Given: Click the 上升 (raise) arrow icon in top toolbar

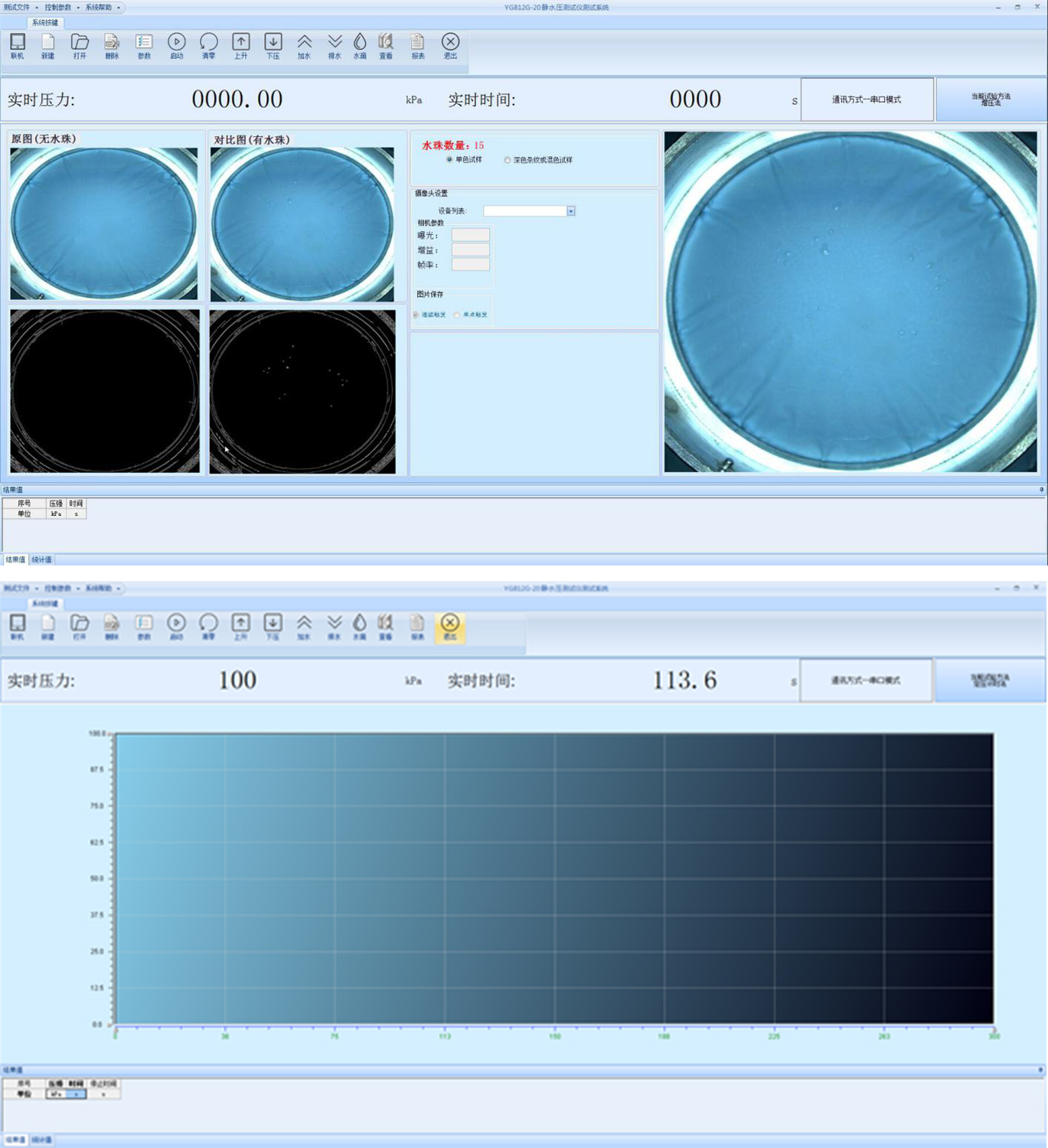Looking at the screenshot, I should pos(240,45).
